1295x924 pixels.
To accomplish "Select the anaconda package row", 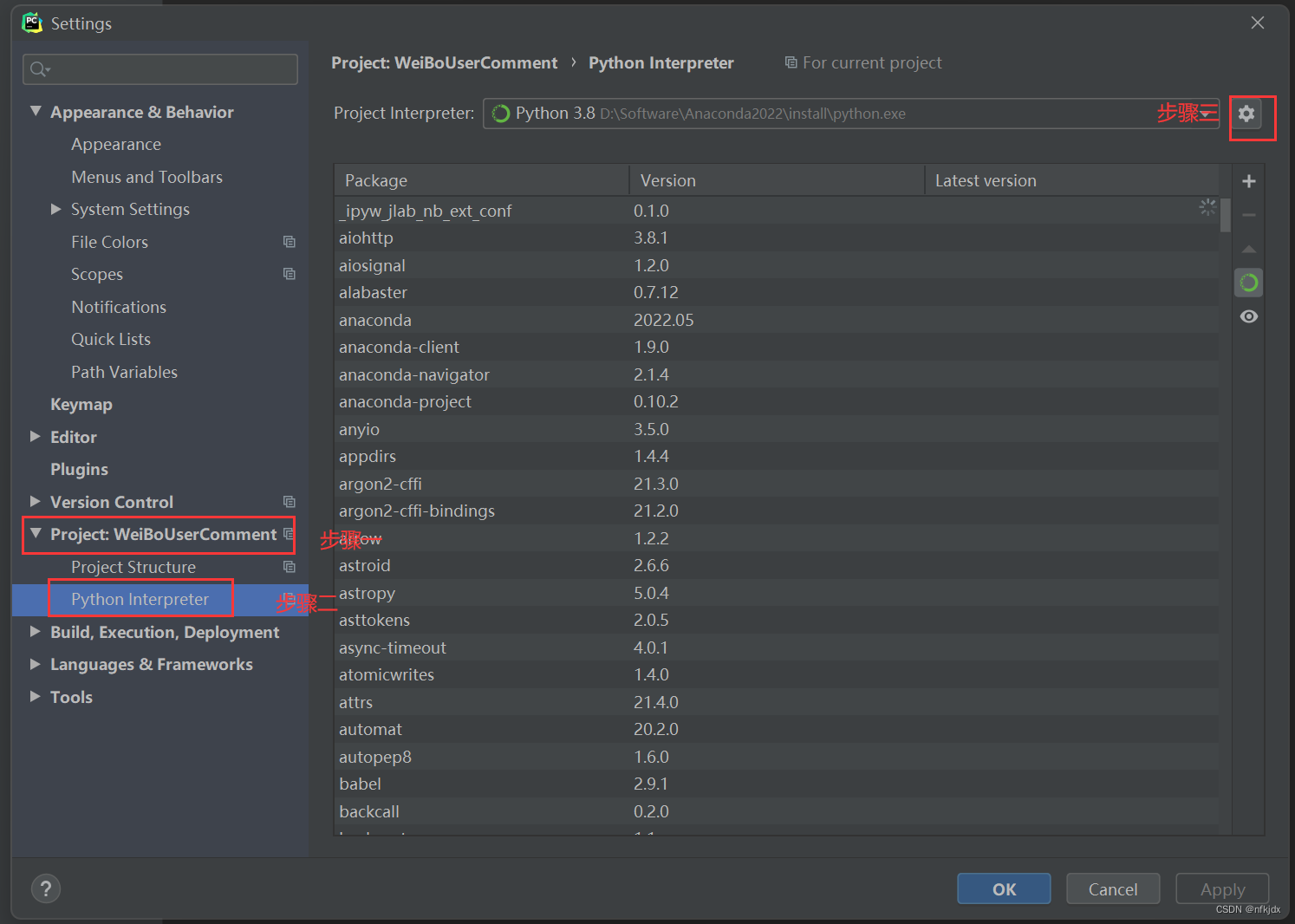I will [777, 320].
